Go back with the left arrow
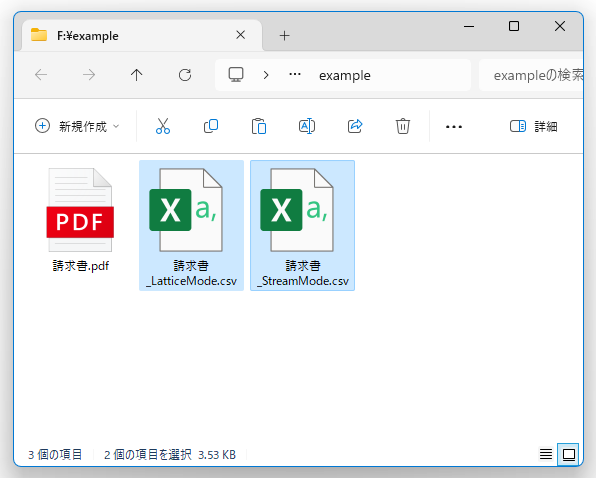 (41, 74)
